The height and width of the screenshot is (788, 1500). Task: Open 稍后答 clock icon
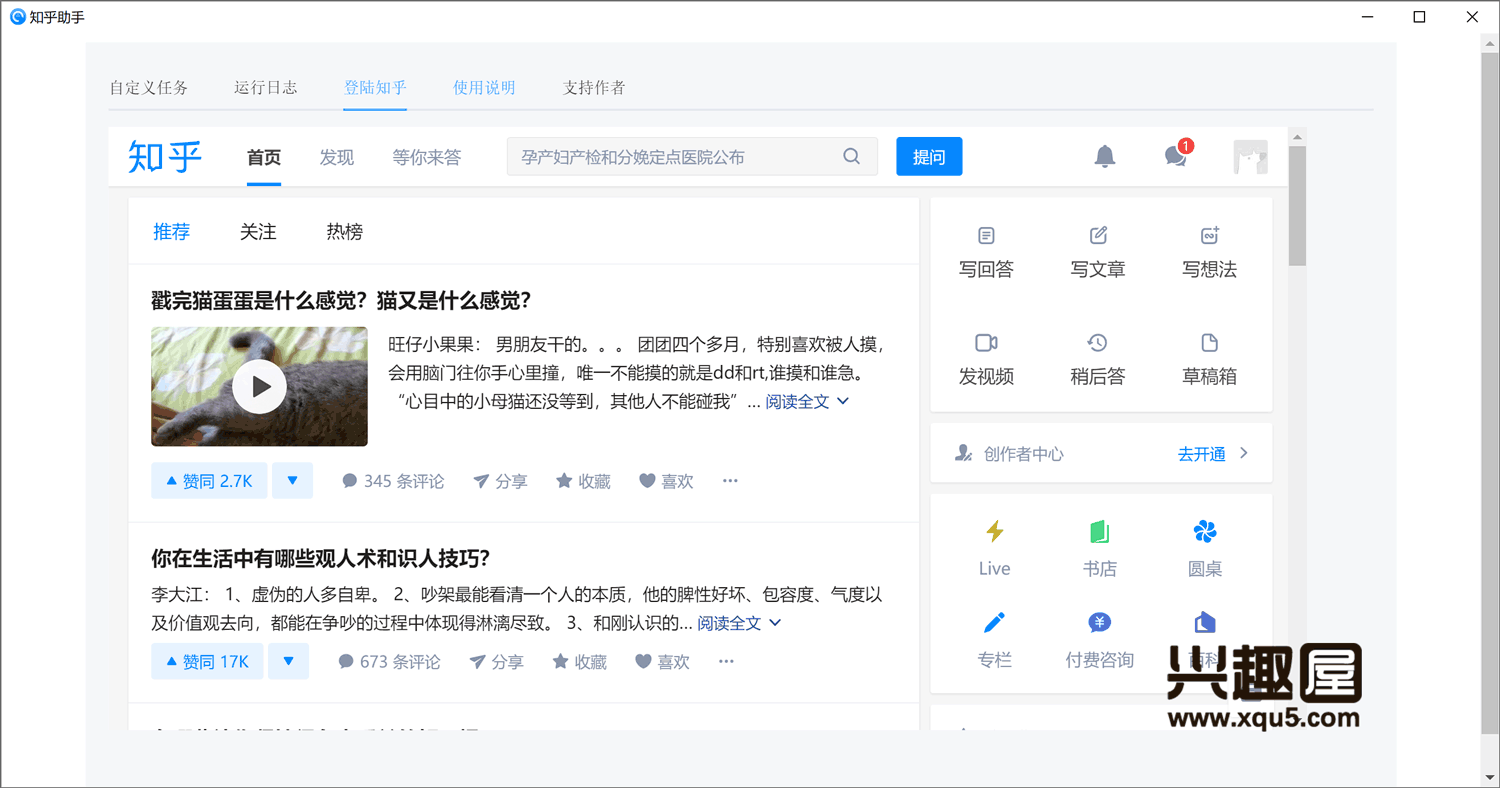click(x=1098, y=343)
